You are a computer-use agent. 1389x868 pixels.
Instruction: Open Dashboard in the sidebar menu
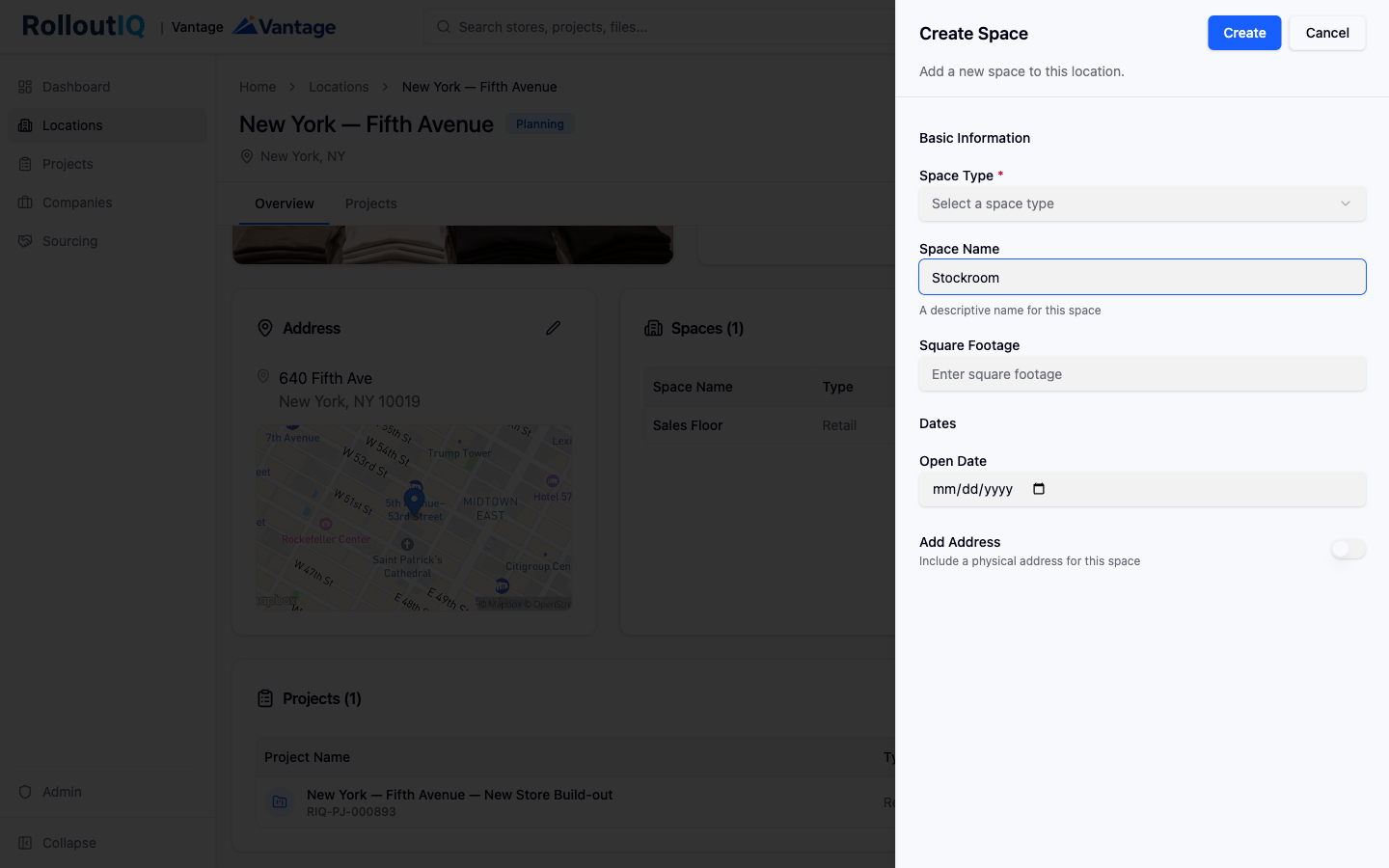click(x=107, y=87)
